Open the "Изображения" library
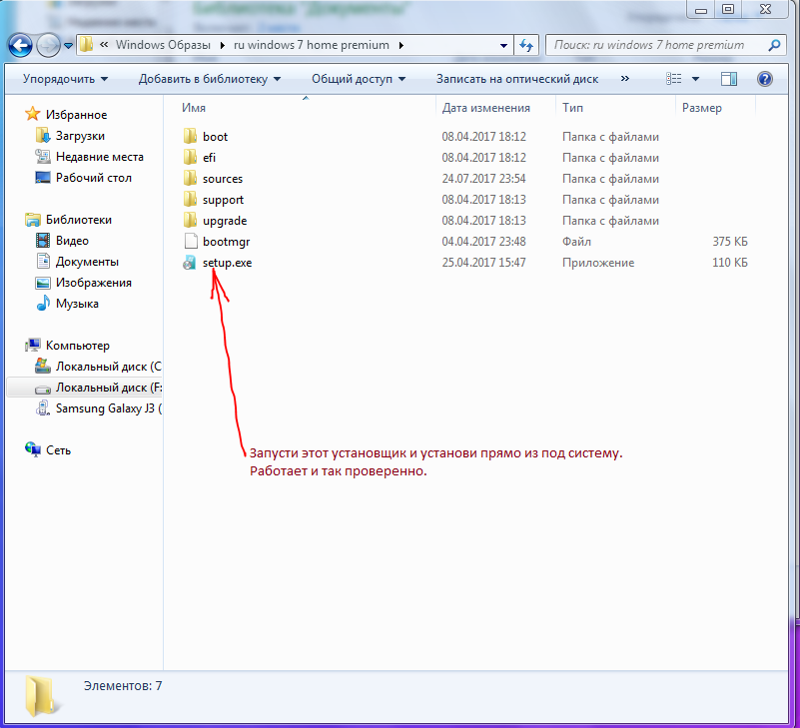The width and height of the screenshot is (800, 728). pos(93,283)
